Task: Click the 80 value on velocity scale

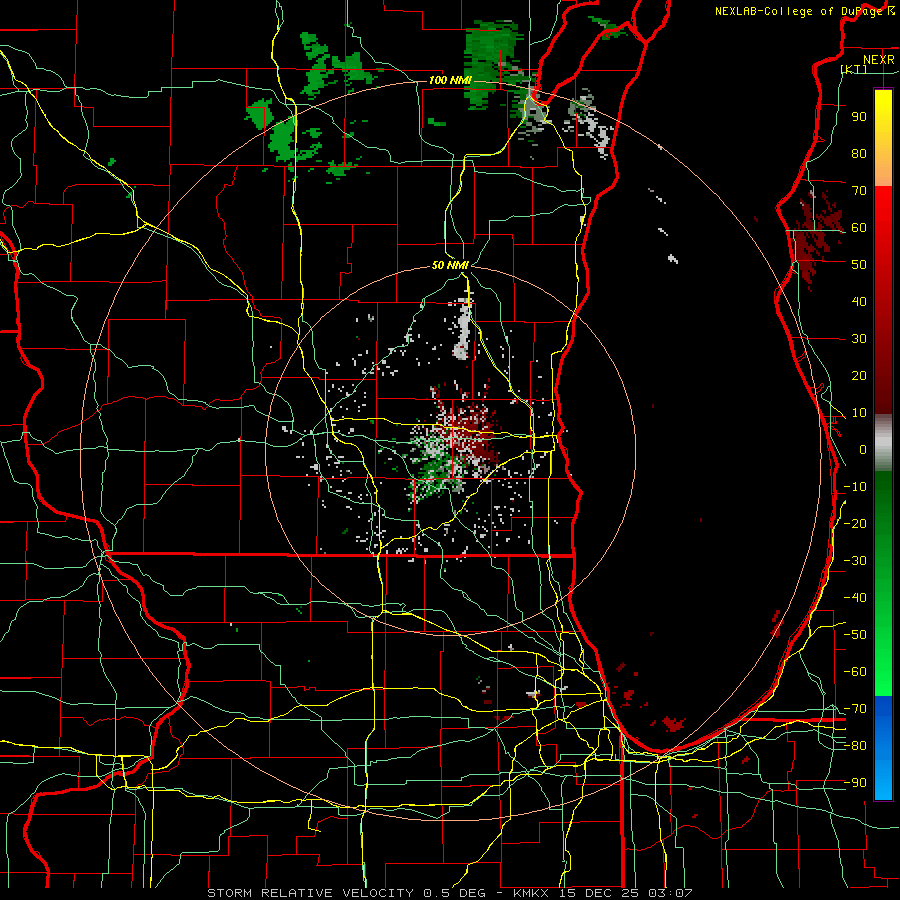Action: tap(859, 153)
